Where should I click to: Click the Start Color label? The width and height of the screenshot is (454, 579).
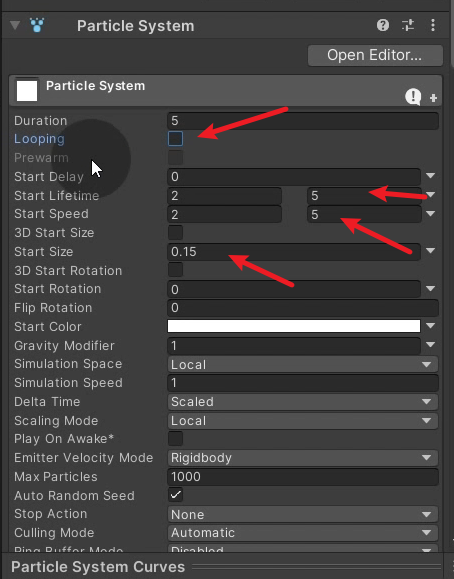coord(48,327)
